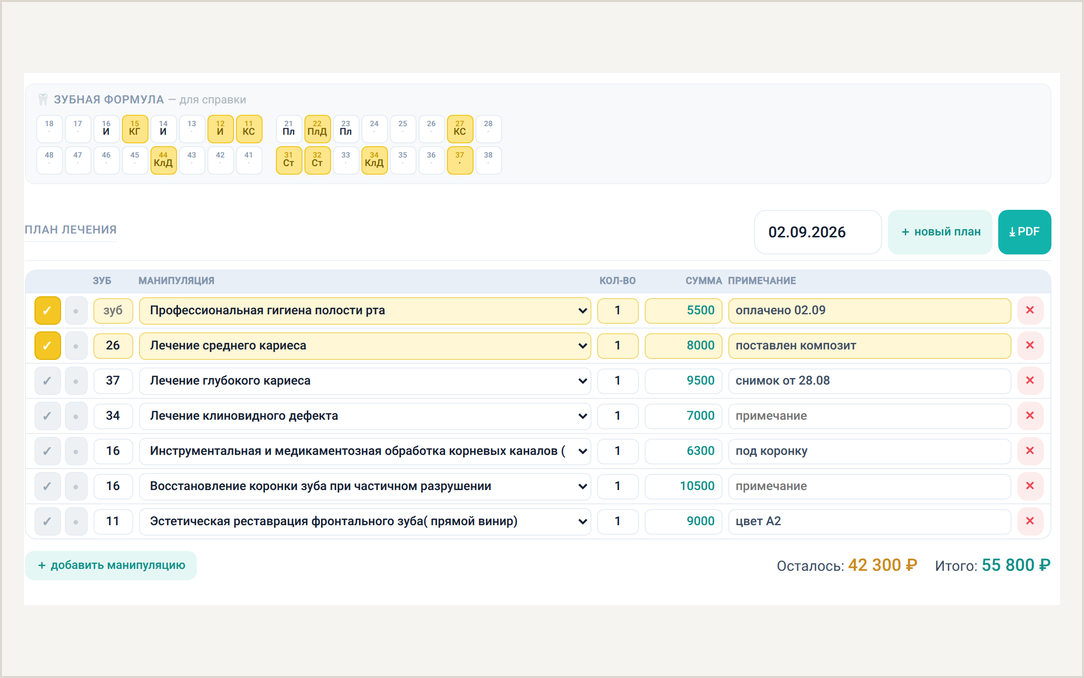The image size is (1084, 678).
Task: Mark Лечение клиновидного дефекта as done
Action: click(x=48, y=416)
